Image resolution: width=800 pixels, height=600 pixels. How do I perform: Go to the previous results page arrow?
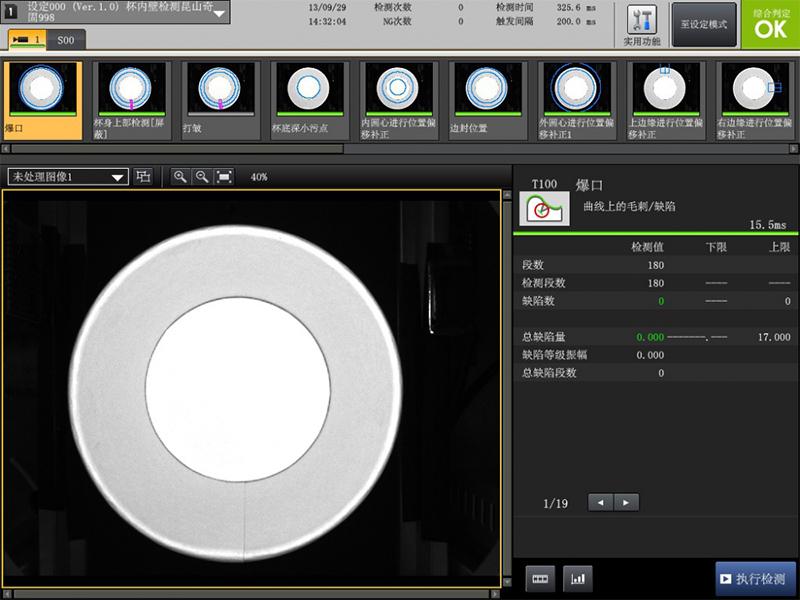coord(600,503)
